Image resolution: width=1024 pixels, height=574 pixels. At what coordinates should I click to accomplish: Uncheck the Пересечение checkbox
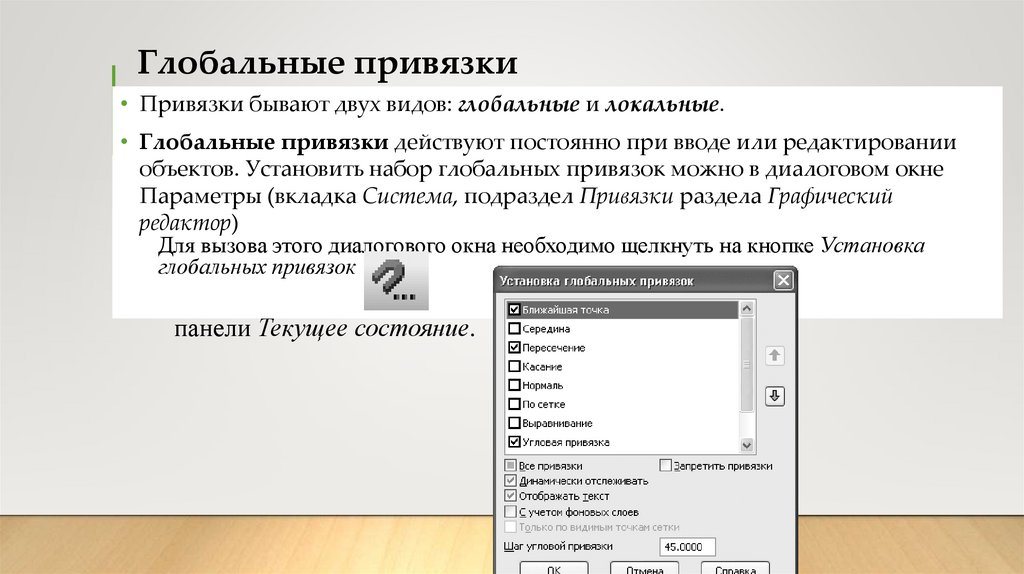point(515,347)
